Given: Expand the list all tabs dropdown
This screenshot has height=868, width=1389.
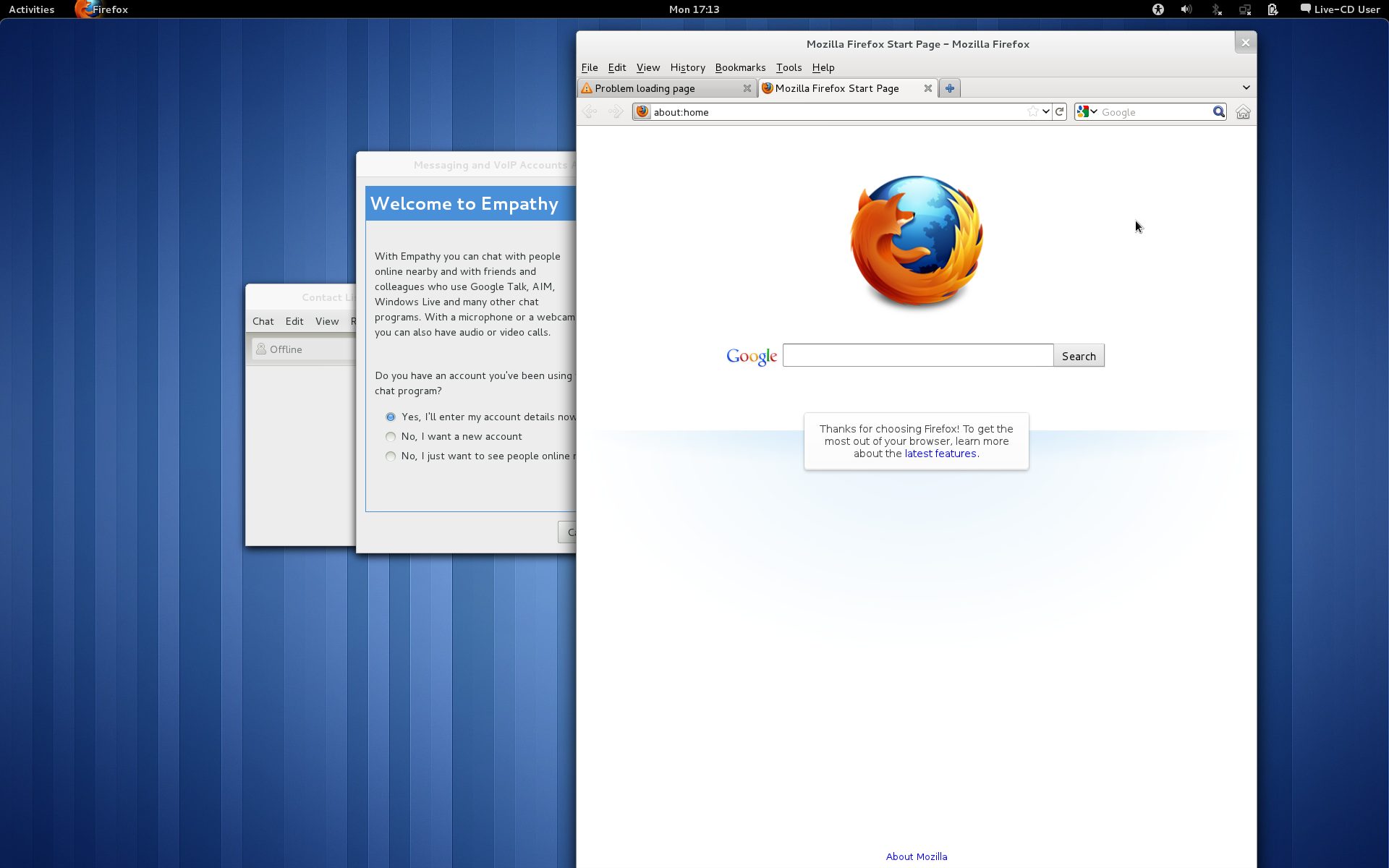Looking at the screenshot, I should (1246, 88).
